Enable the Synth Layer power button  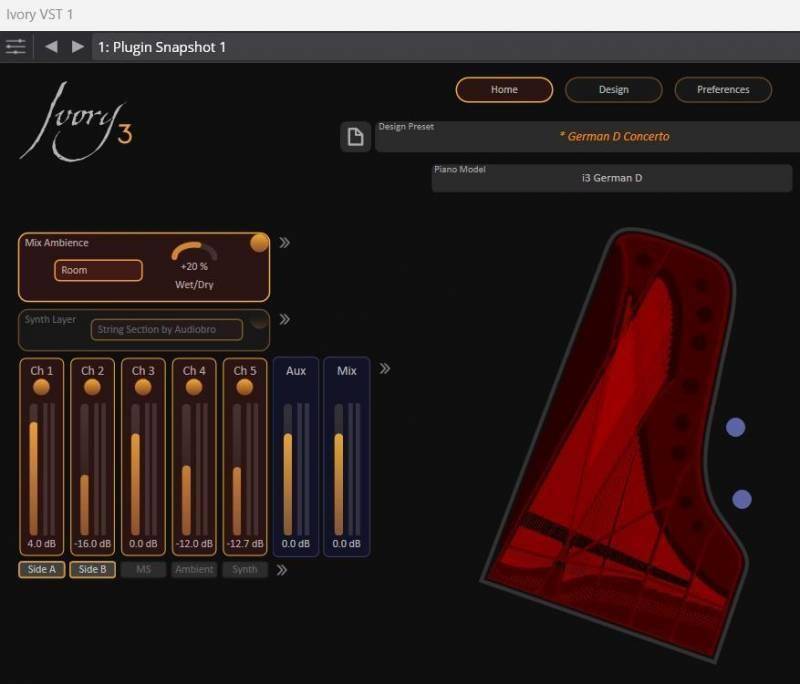point(259,321)
